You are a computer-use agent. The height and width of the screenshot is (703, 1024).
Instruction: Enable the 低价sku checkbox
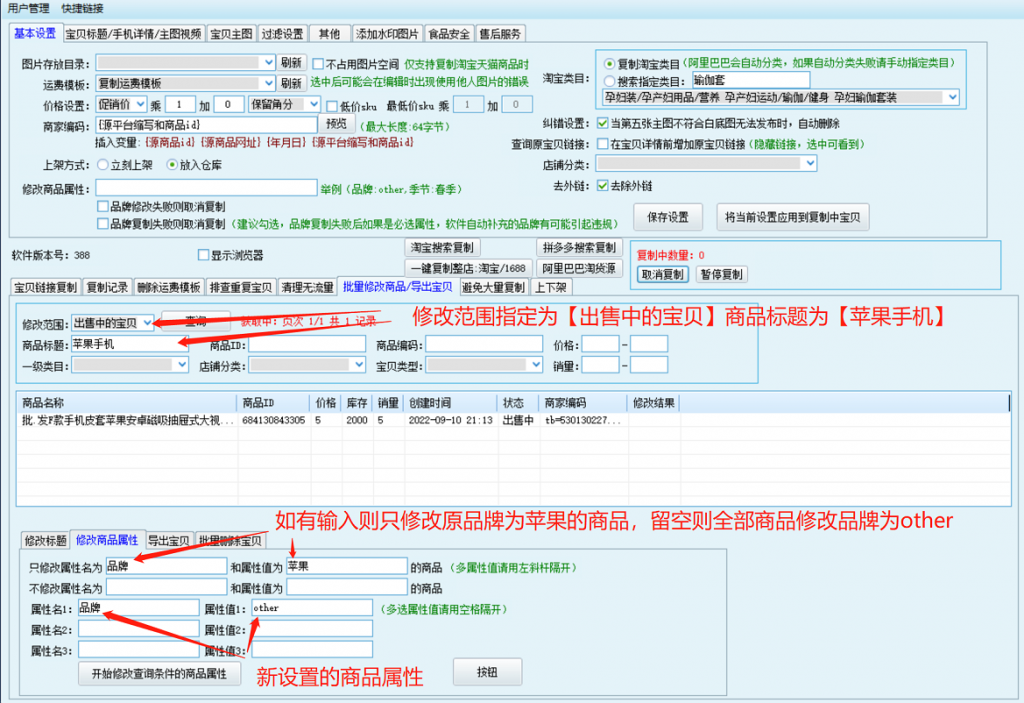coord(332,106)
